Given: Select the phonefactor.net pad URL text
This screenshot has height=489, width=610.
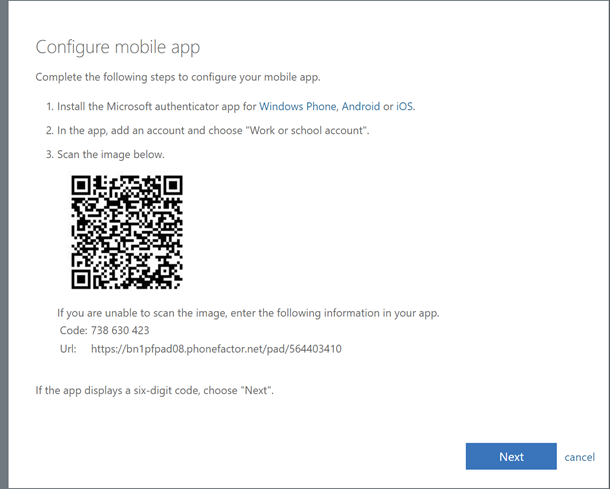Looking at the screenshot, I should click(216, 349).
